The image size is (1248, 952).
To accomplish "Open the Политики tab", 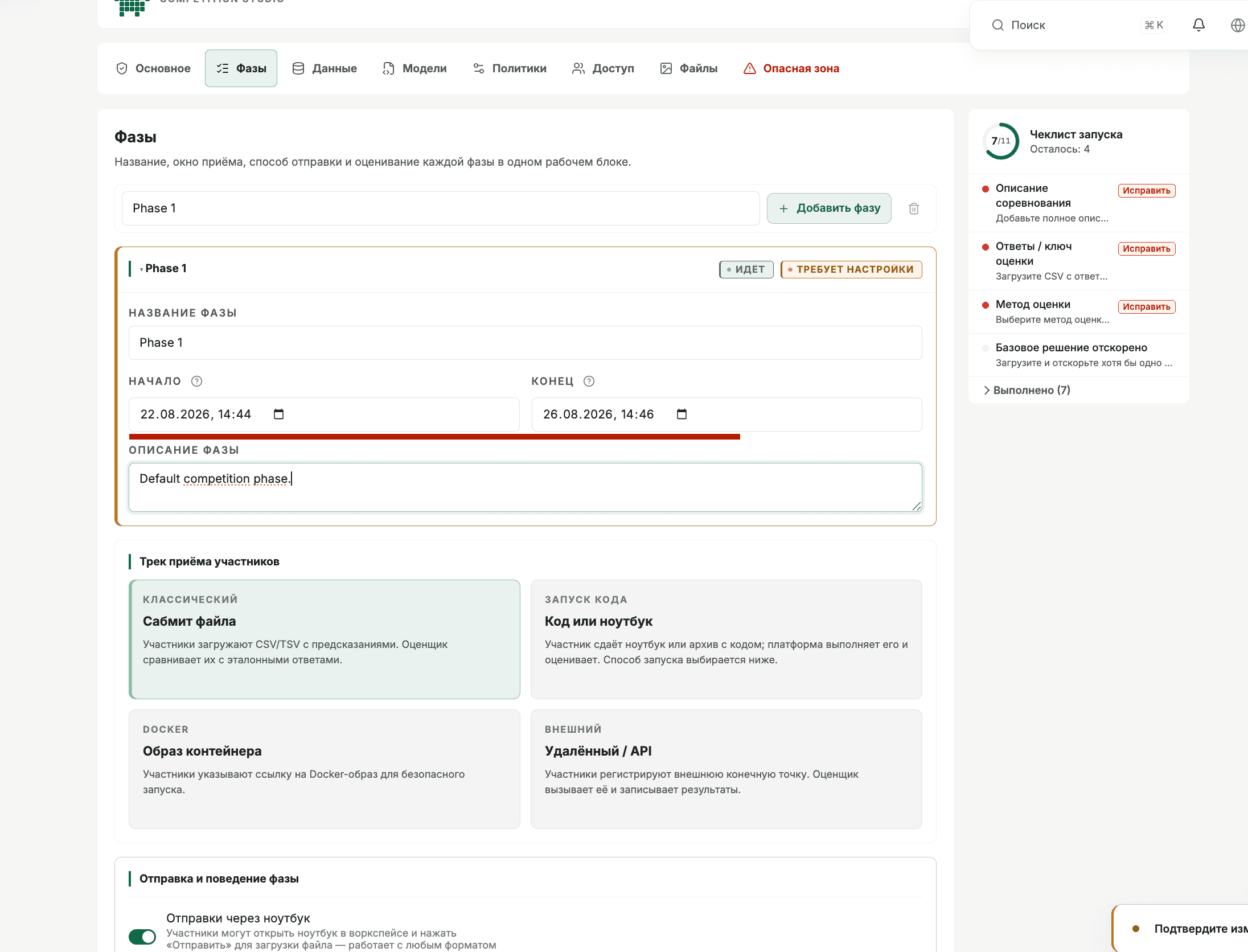I will tap(510, 68).
